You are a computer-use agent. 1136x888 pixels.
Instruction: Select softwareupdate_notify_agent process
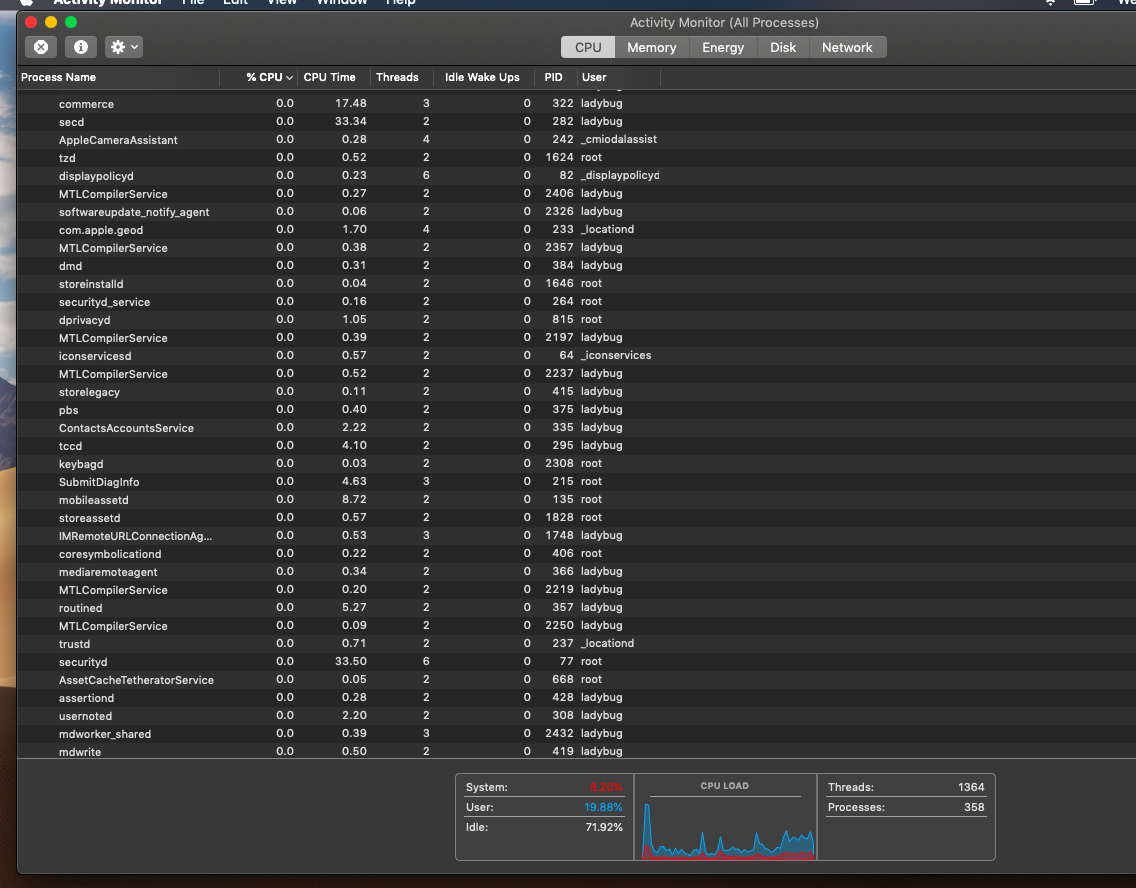click(577, 211)
